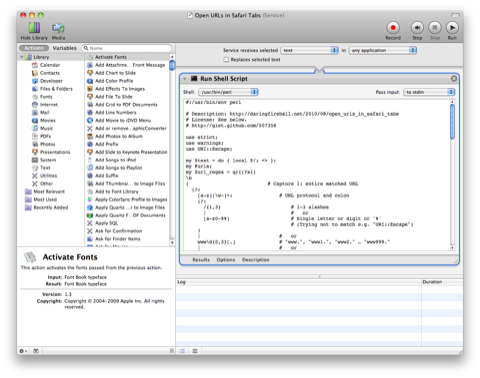This screenshot has height=378, width=480.
Task: Select the Mail library category
Action: point(44,113)
